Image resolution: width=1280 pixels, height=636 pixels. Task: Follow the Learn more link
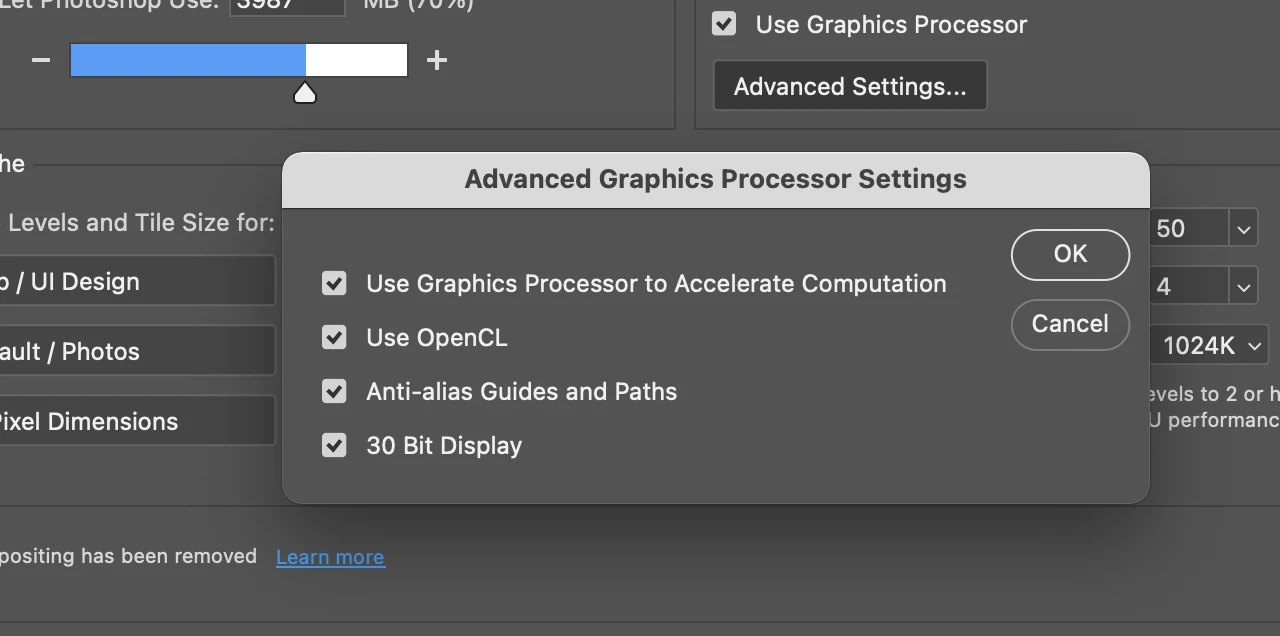pos(330,558)
